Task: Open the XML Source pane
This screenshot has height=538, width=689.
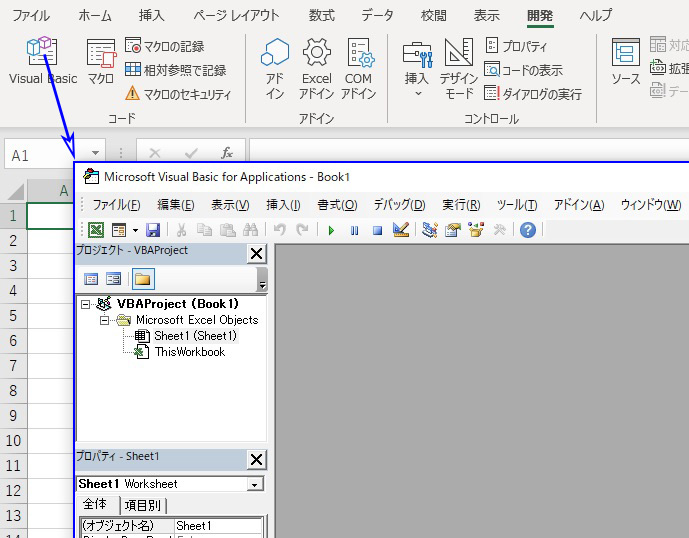Action: [626, 62]
